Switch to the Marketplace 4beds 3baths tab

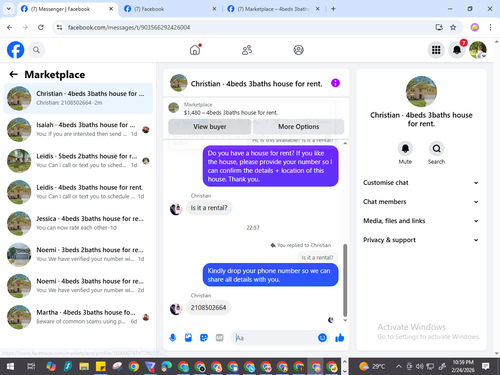coord(273,9)
